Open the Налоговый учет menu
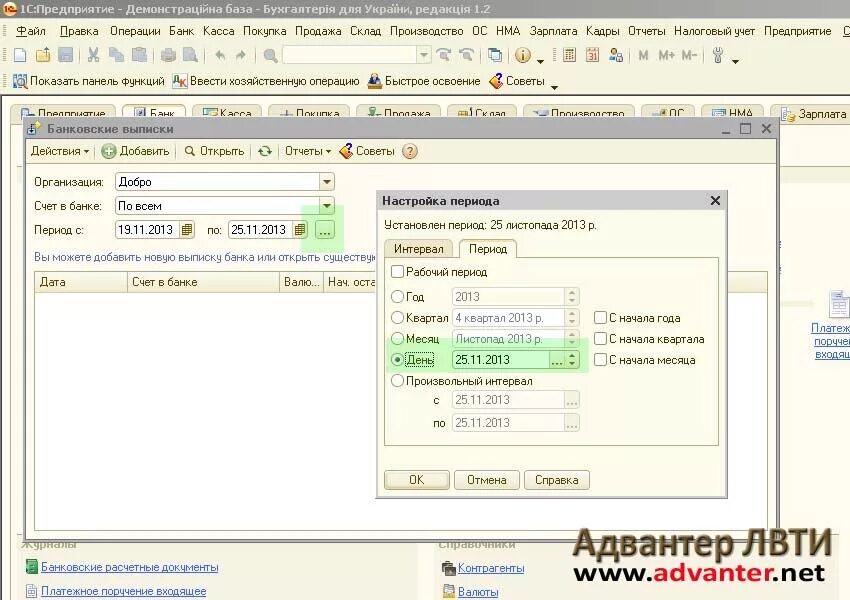Viewport: 850px width, 600px height. click(x=714, y=31)
